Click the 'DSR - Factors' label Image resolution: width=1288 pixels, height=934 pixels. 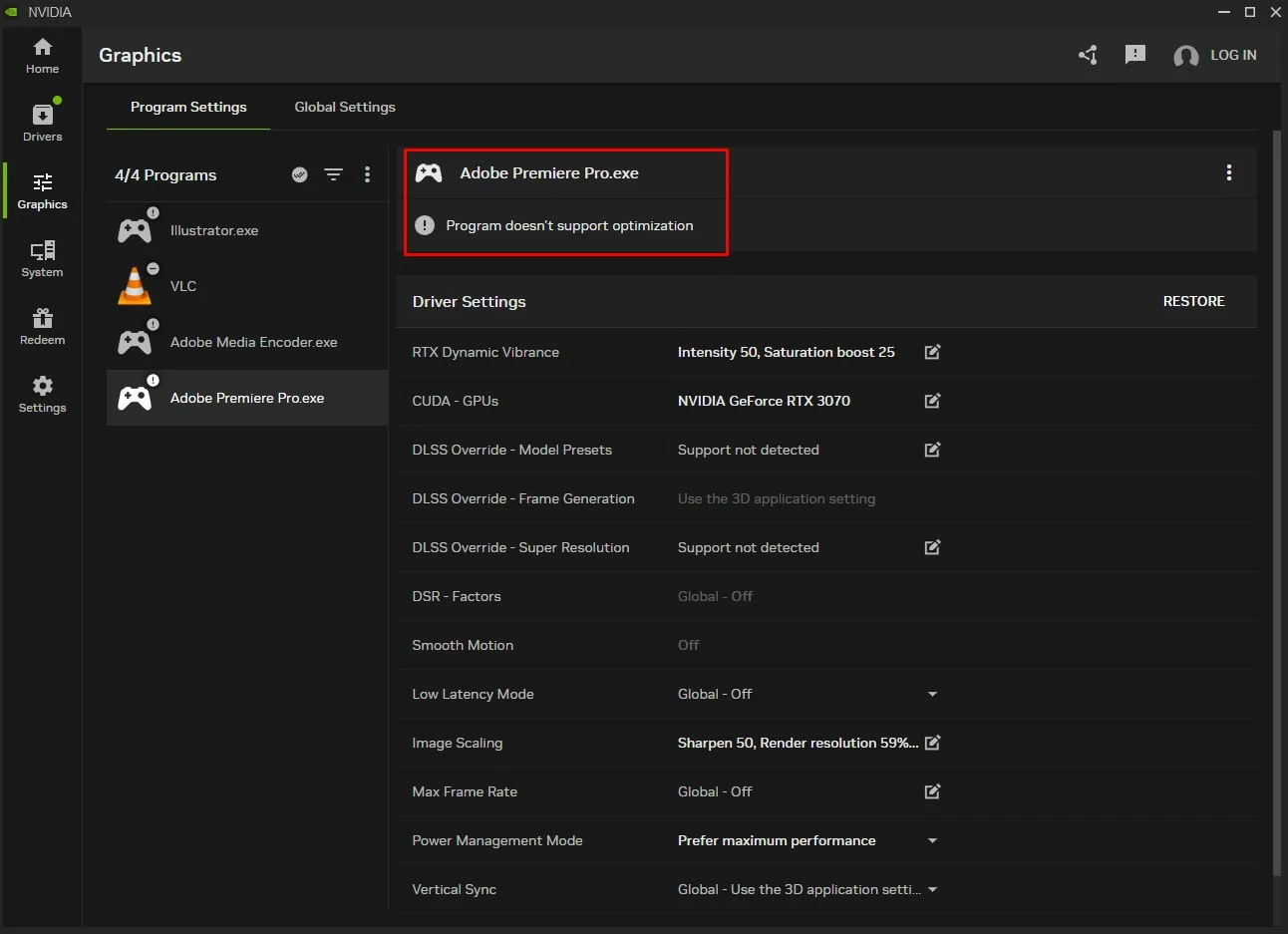(x=457, y=596)
